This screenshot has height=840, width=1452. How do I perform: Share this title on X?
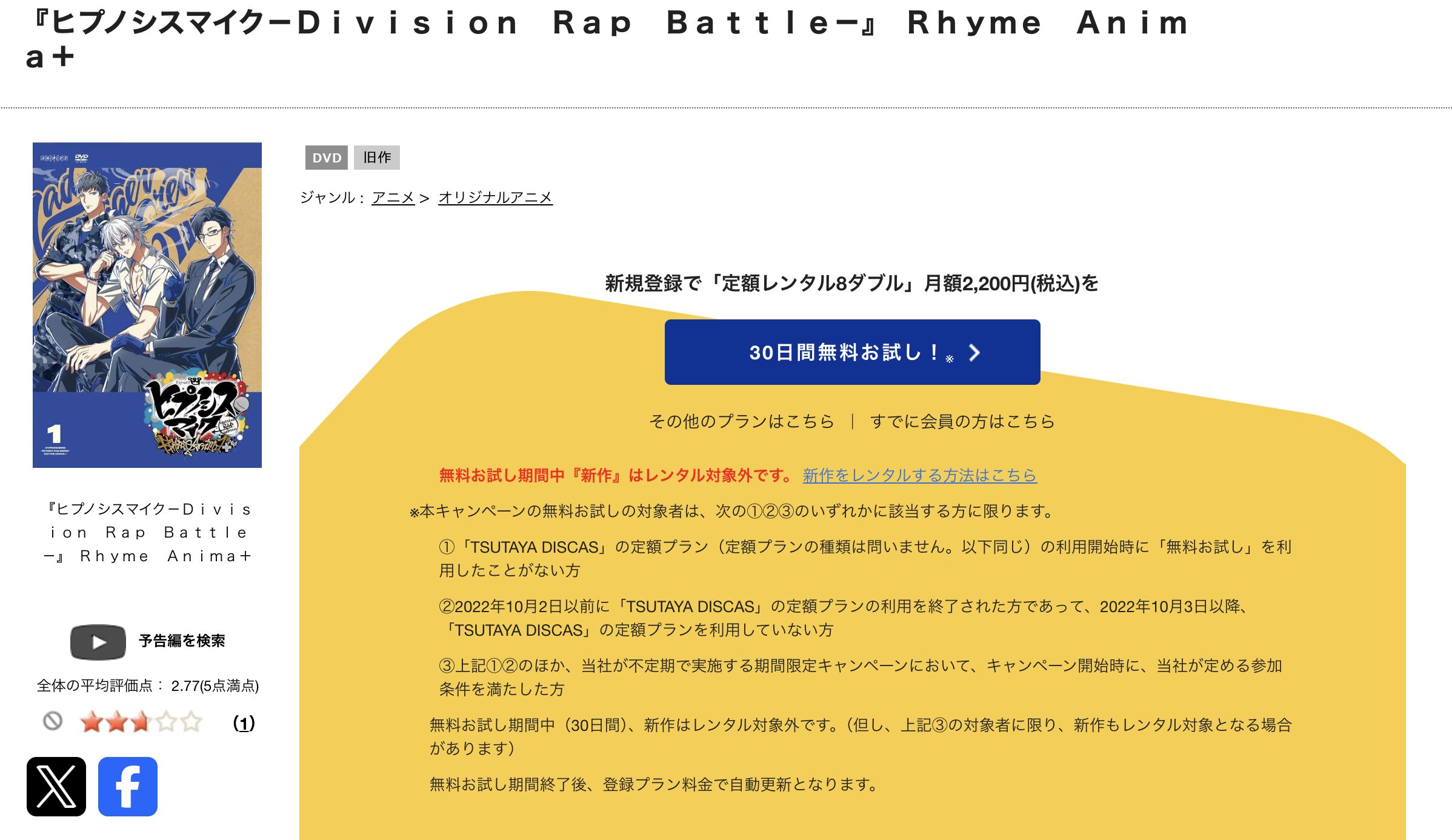point(56,786)
